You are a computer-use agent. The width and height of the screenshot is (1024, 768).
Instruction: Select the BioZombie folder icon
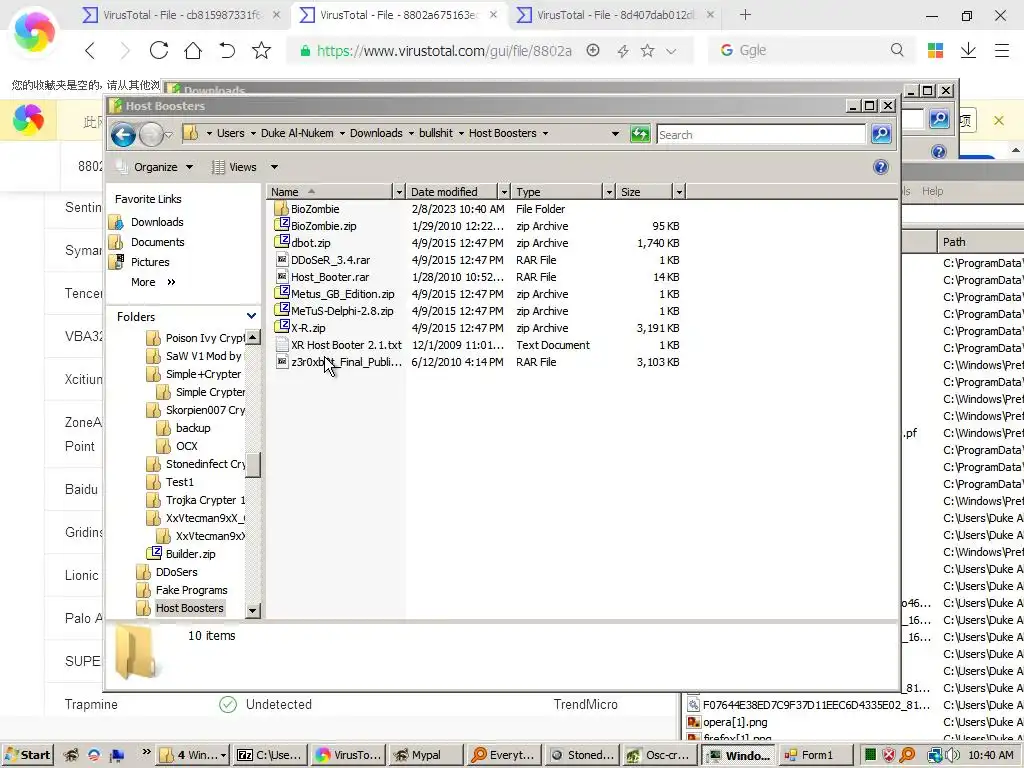point(282,208)
